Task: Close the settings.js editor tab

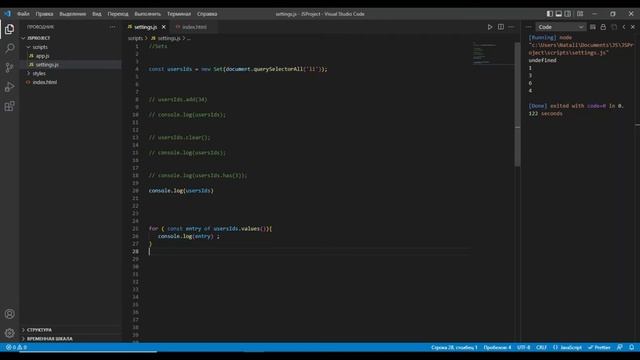Action: click(x=164, y=27)
